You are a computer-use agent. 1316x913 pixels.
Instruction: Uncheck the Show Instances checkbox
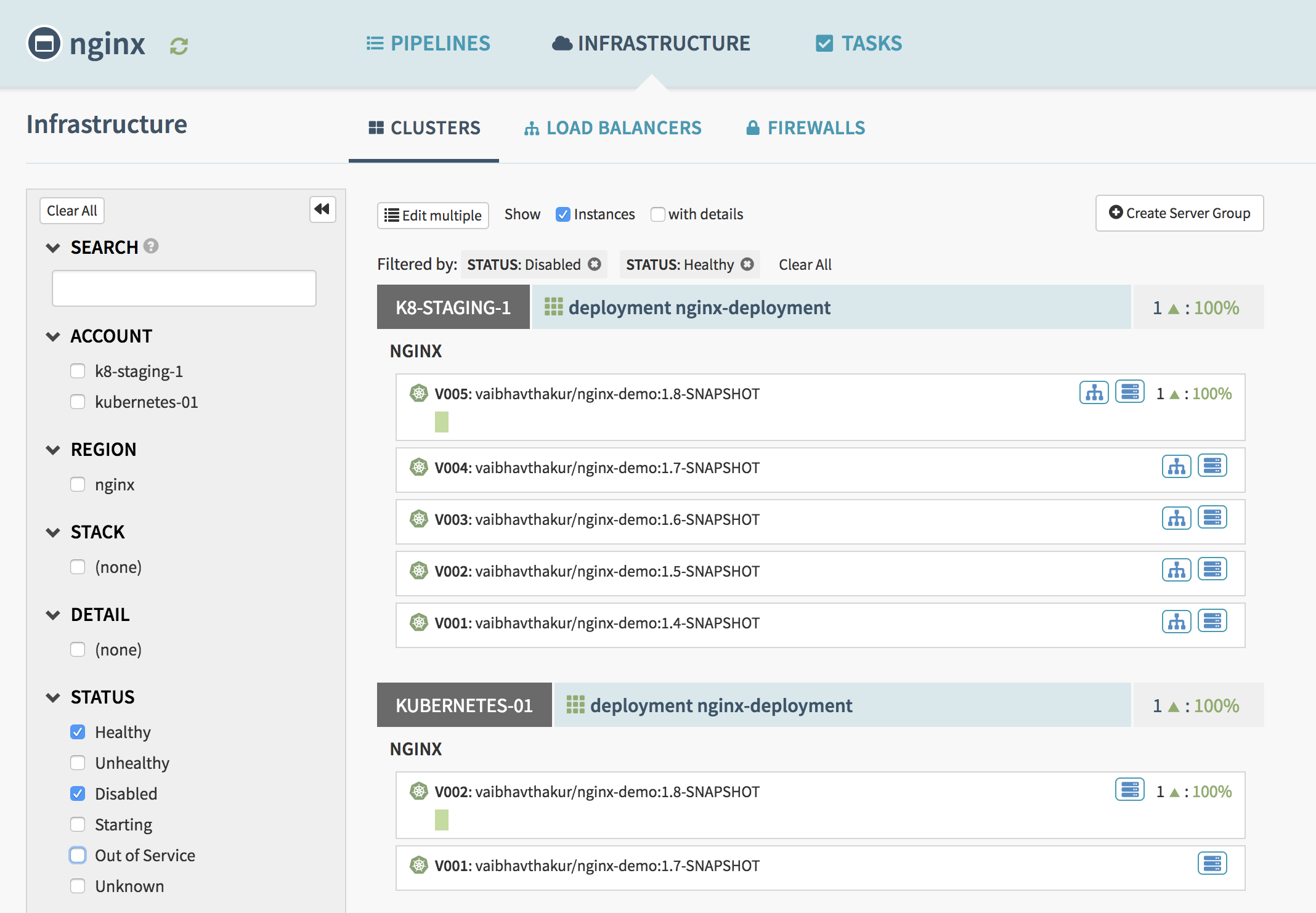coord(563,214)
